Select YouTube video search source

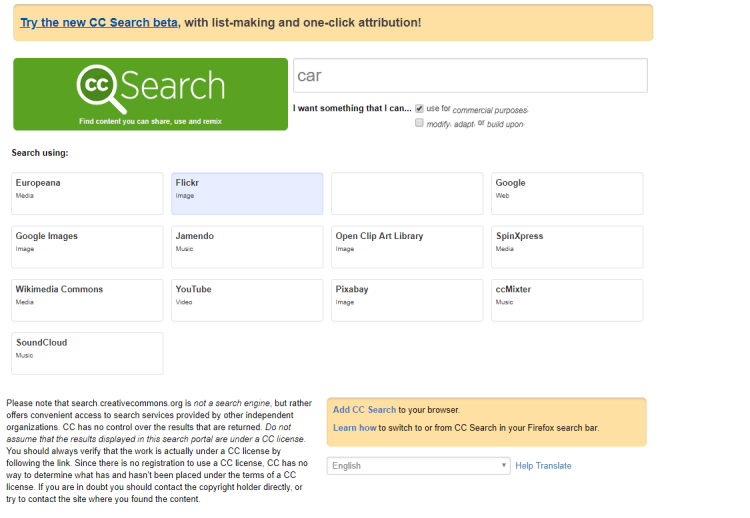click(x=247, y=299)
